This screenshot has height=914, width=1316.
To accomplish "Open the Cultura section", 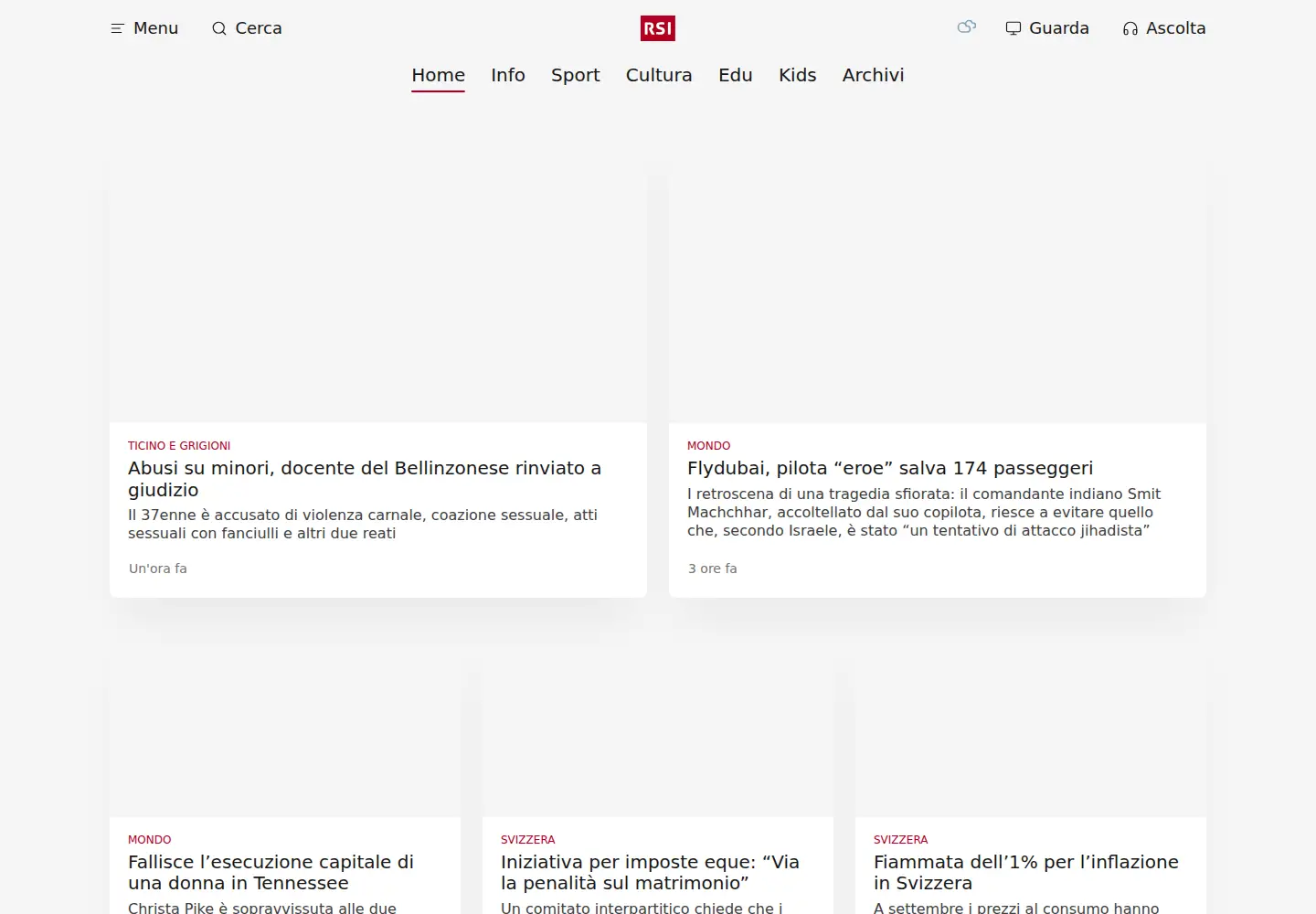I will pyautogui.click(x=659, y=75).
